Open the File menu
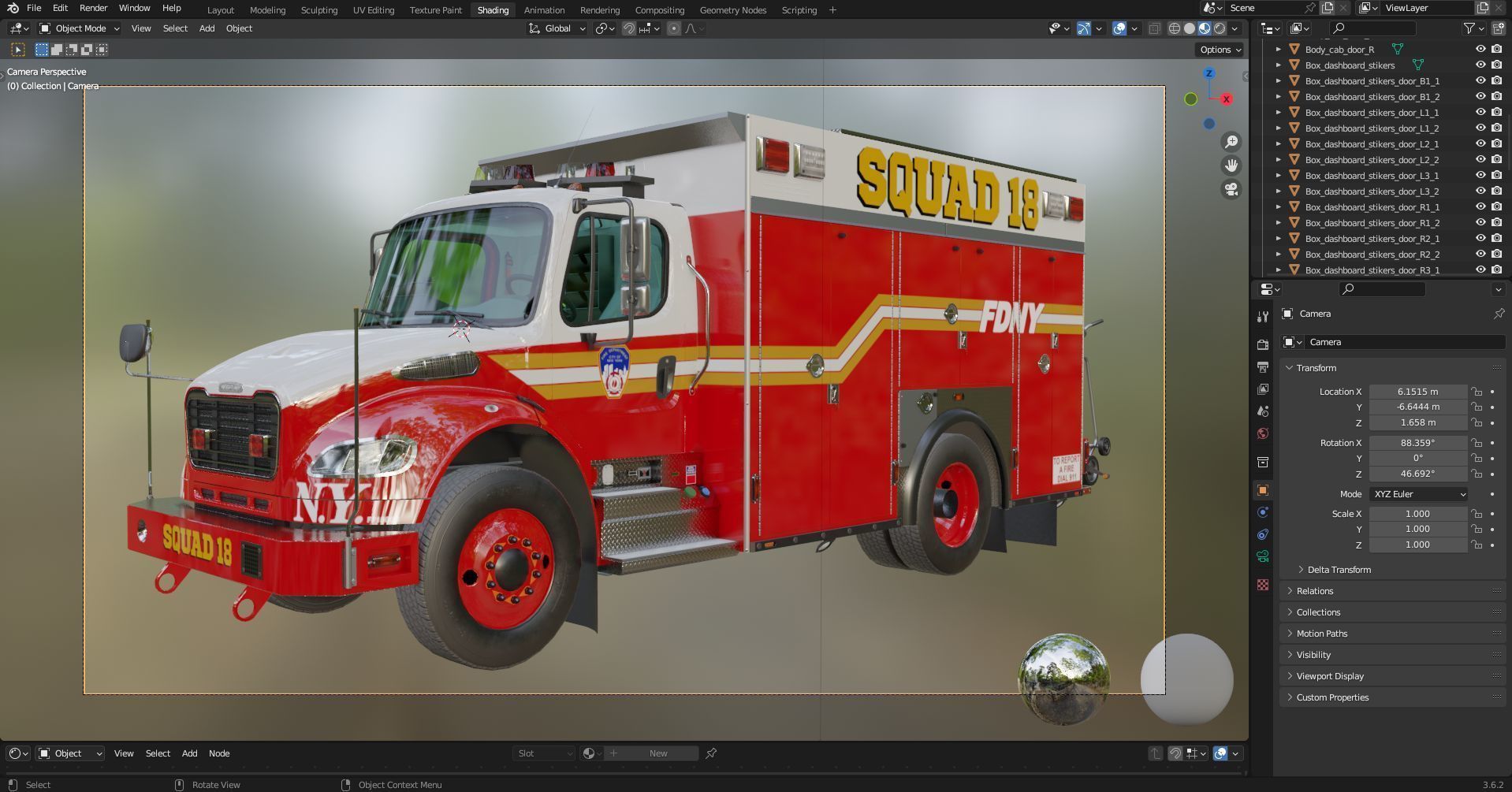Image resolution: width=1512 pixels, height=792 pixels. pyautogui.click(x=34, y=8)
